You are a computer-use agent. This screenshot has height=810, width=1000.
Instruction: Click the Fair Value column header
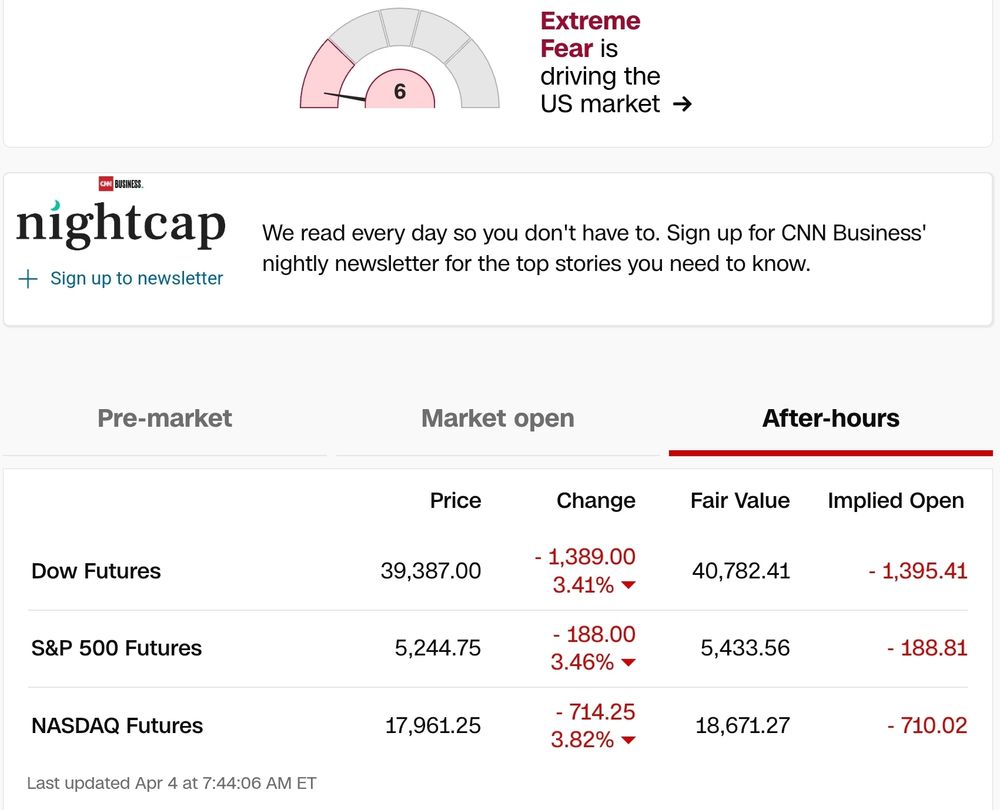739,501
